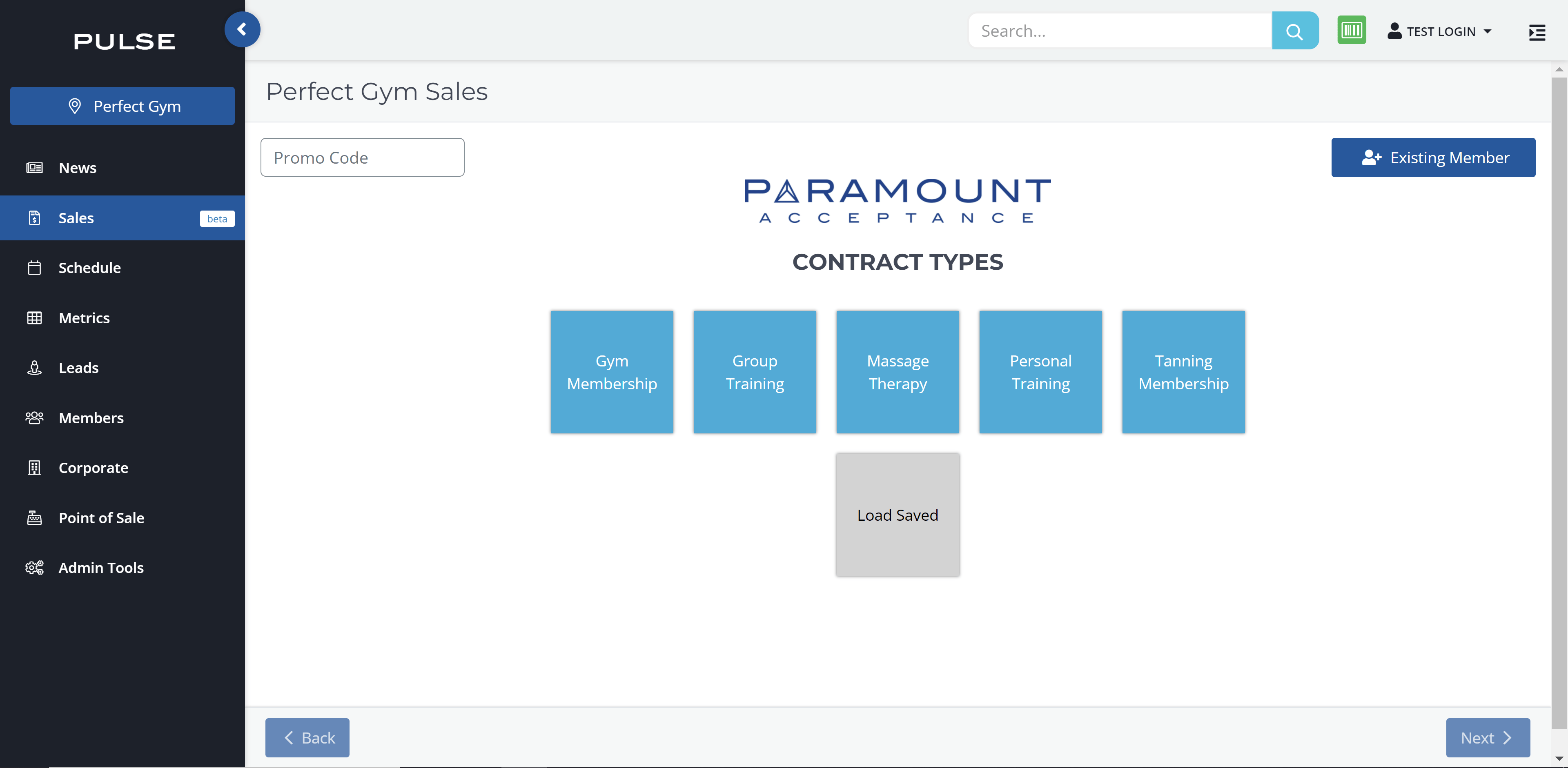The height and width of the screenshot is (768, 1568).
Task: Click the Schedule calendar icon
Action: coord(34,268)
